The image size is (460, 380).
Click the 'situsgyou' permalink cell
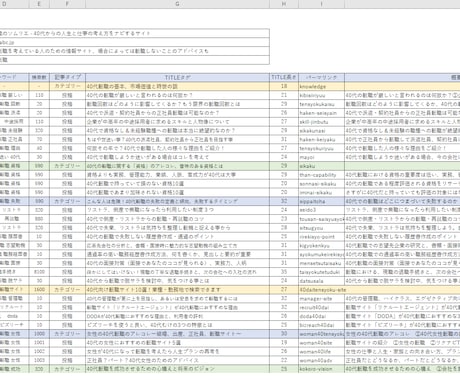click(322, 228)
